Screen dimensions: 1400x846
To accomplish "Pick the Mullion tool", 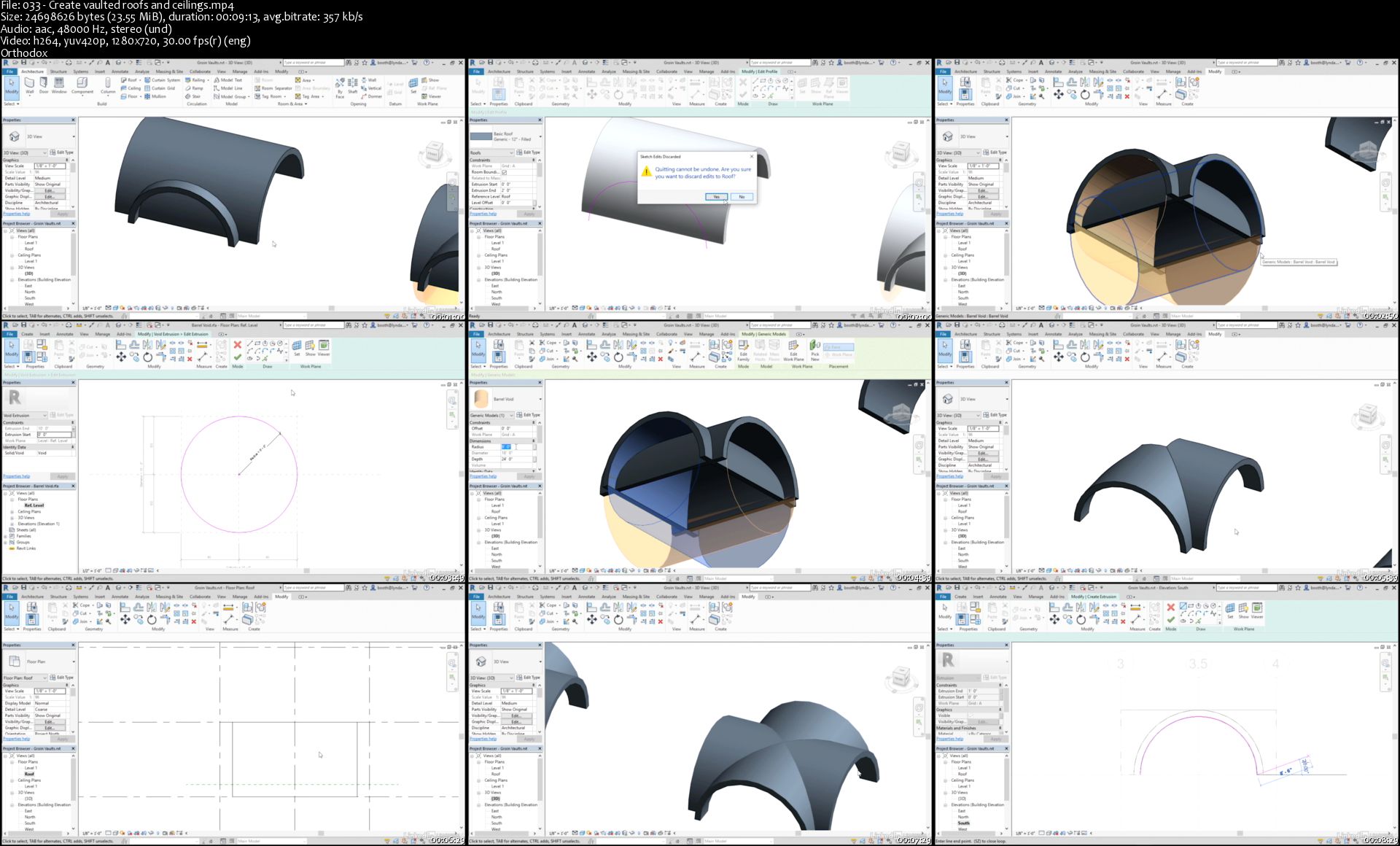I will pyautogui.click(x=155, y=96).
